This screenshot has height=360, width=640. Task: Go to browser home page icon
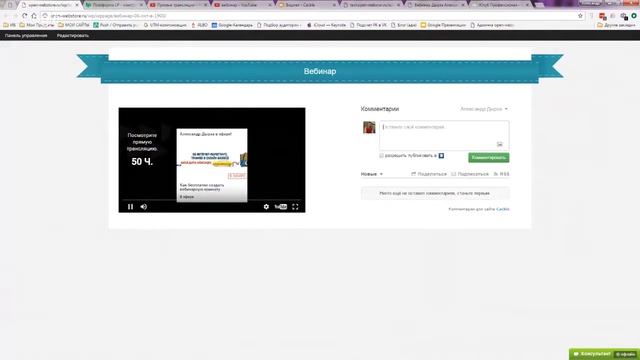click(34, 16)
